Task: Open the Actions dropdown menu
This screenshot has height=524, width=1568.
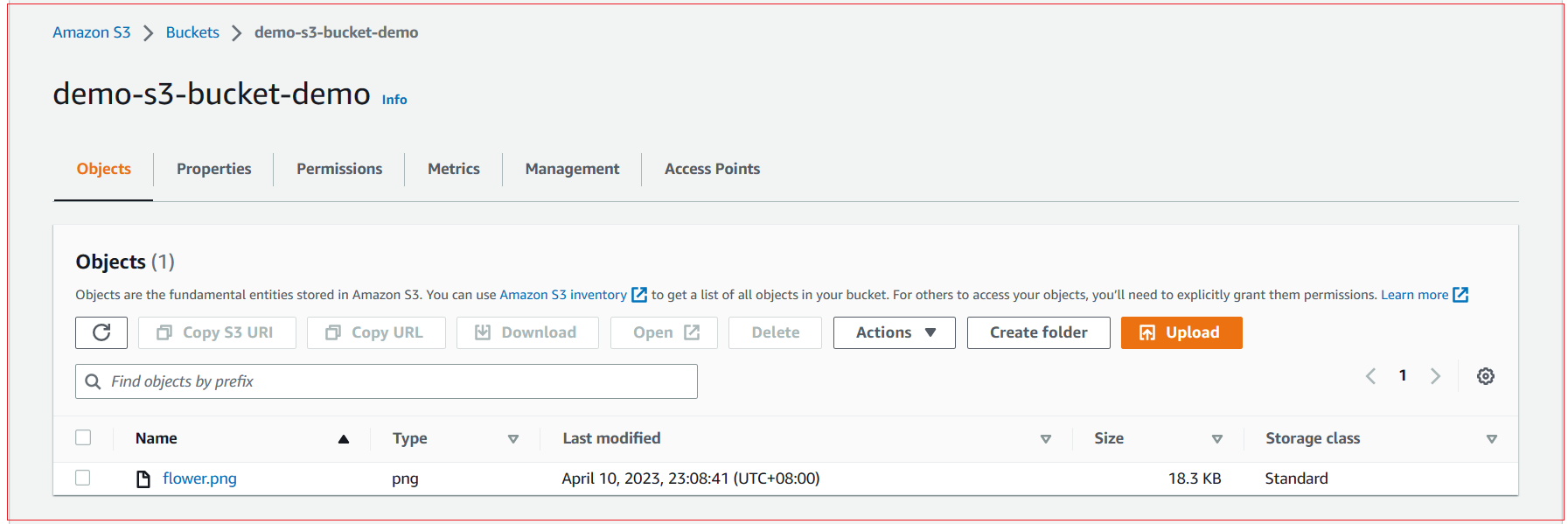Action: pyautogui.click(x=894, y=332)
